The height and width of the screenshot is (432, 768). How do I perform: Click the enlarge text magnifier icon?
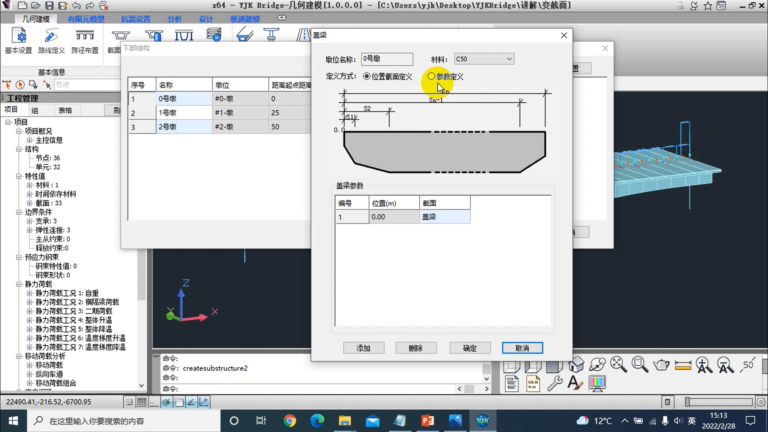(x=704, y=364)
